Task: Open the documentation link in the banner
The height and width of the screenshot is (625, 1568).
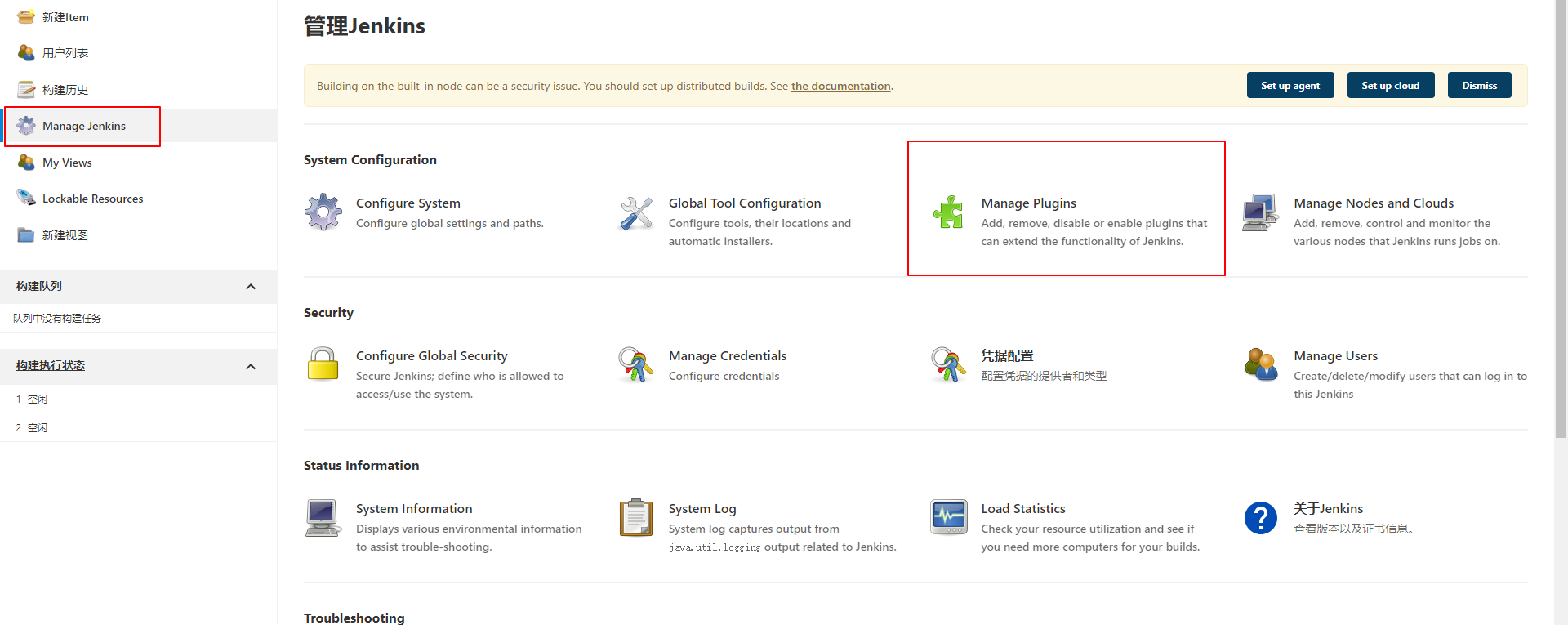Action: click(x=841, y=86)
